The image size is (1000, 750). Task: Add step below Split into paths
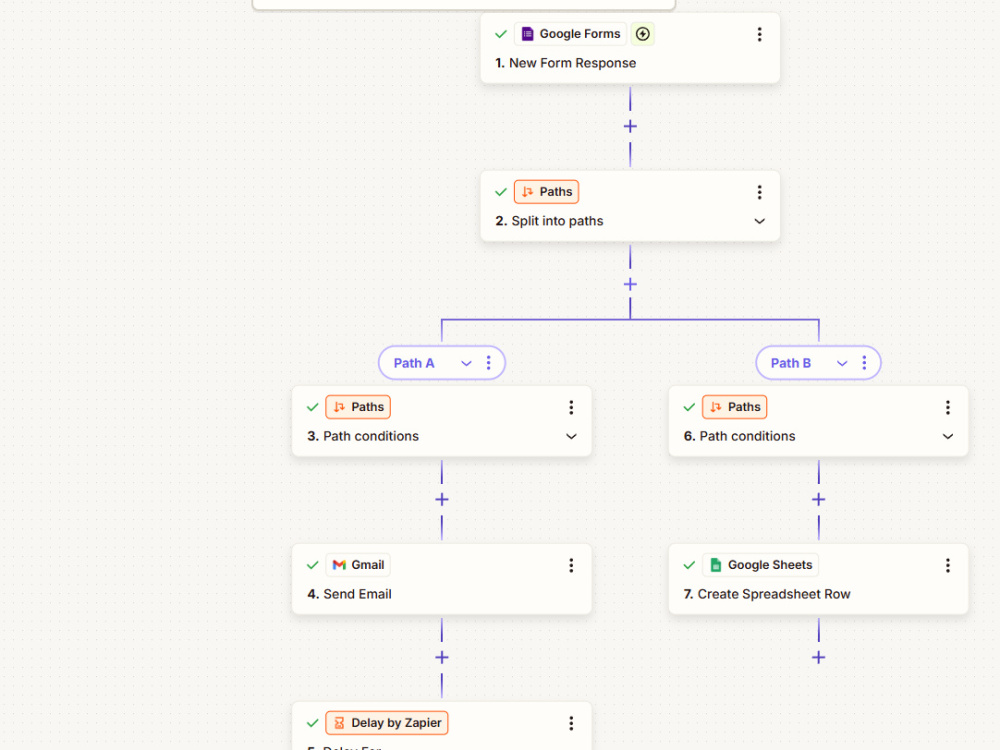[630, 284]
